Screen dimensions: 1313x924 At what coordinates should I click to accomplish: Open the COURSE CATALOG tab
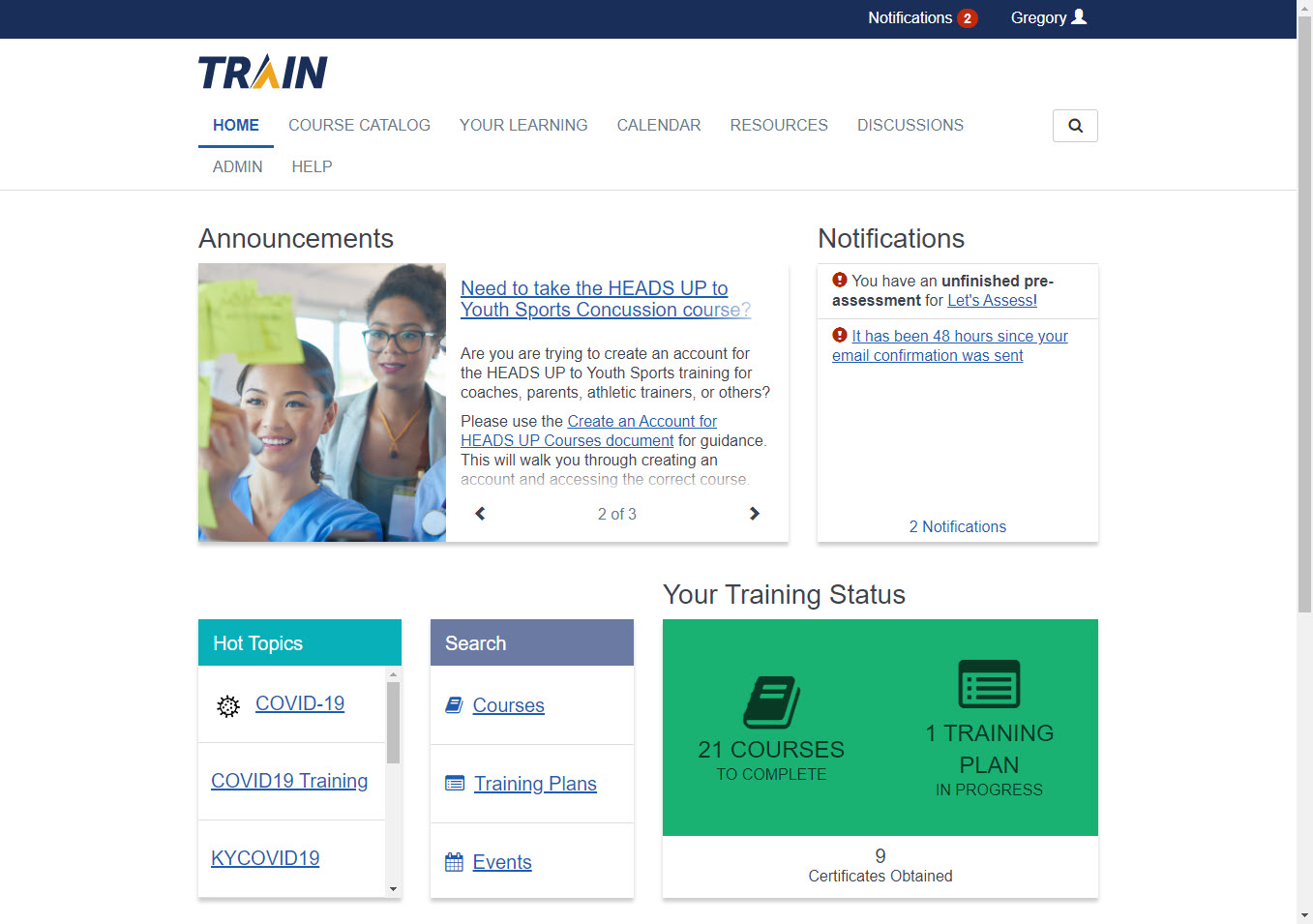click(x=359, y=126)
